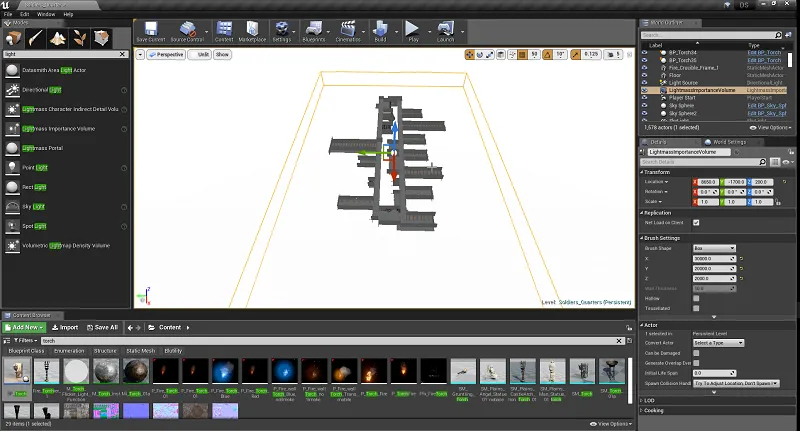This screenshot has height=431, width=800.
Task: Select the Paint mode brush icon
Action: point(35,38)
